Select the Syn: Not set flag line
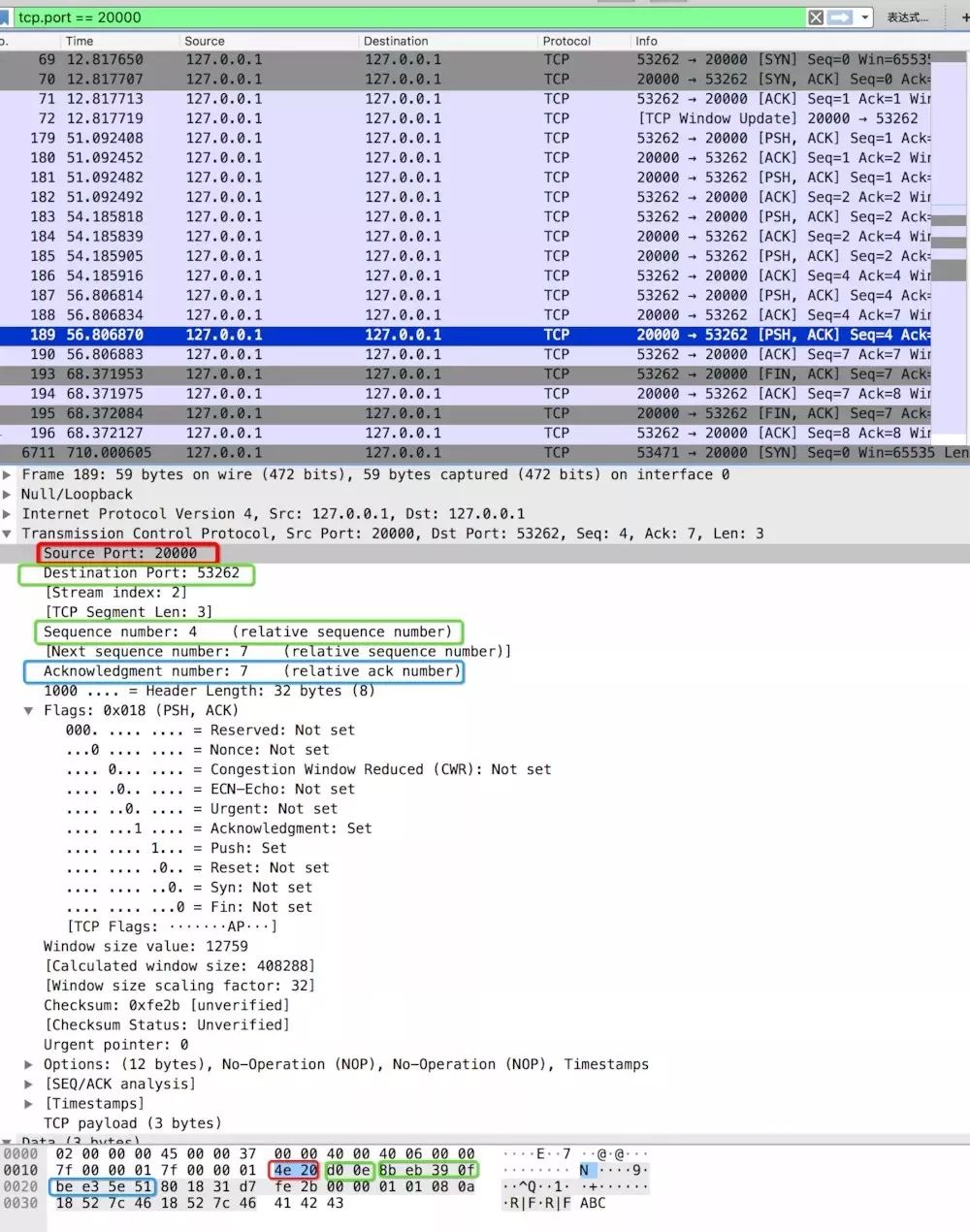This screenshot has width=970, height=1232. (x=189, y=887)
